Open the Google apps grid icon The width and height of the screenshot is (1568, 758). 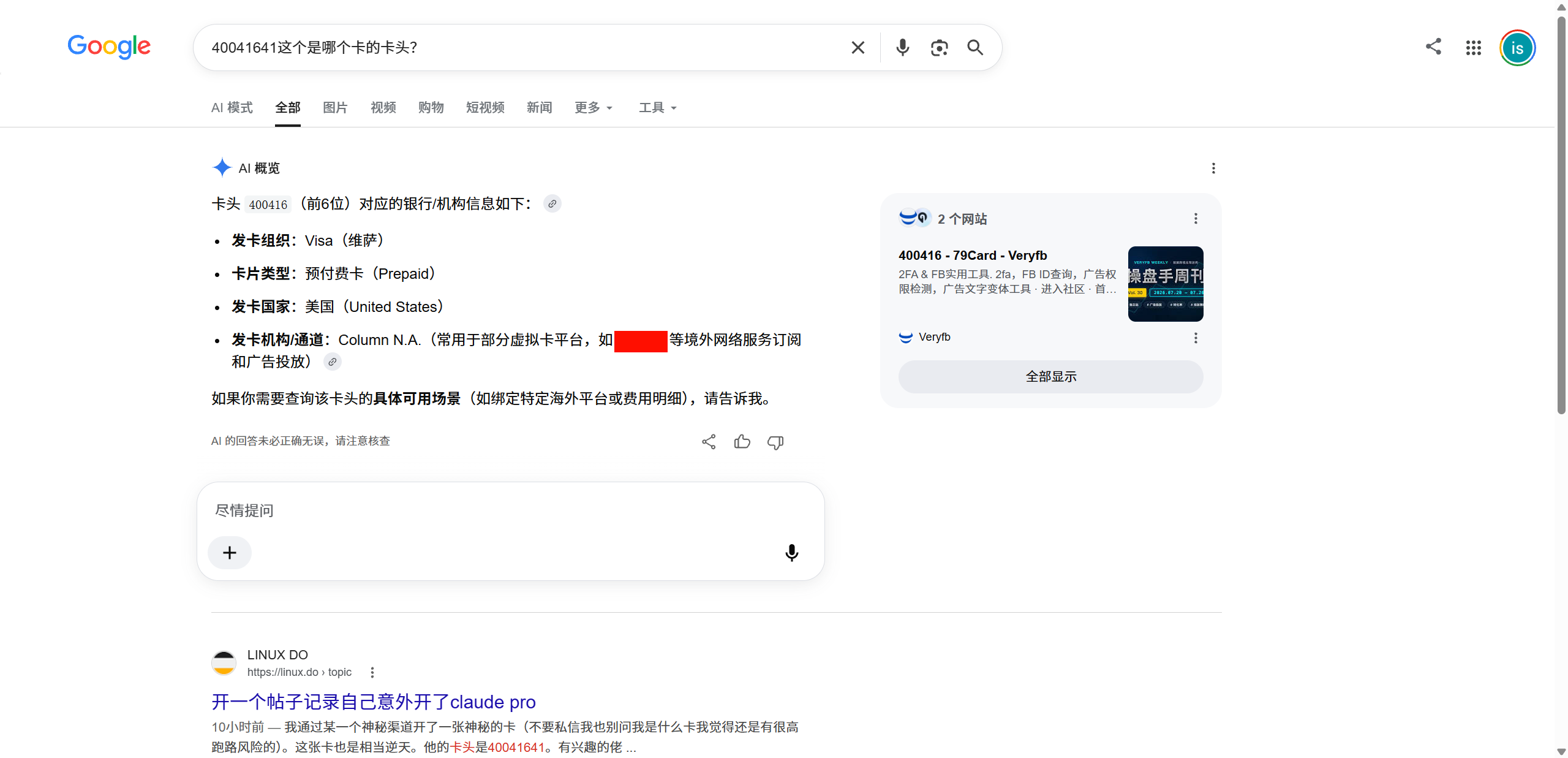coord(1474,48)
